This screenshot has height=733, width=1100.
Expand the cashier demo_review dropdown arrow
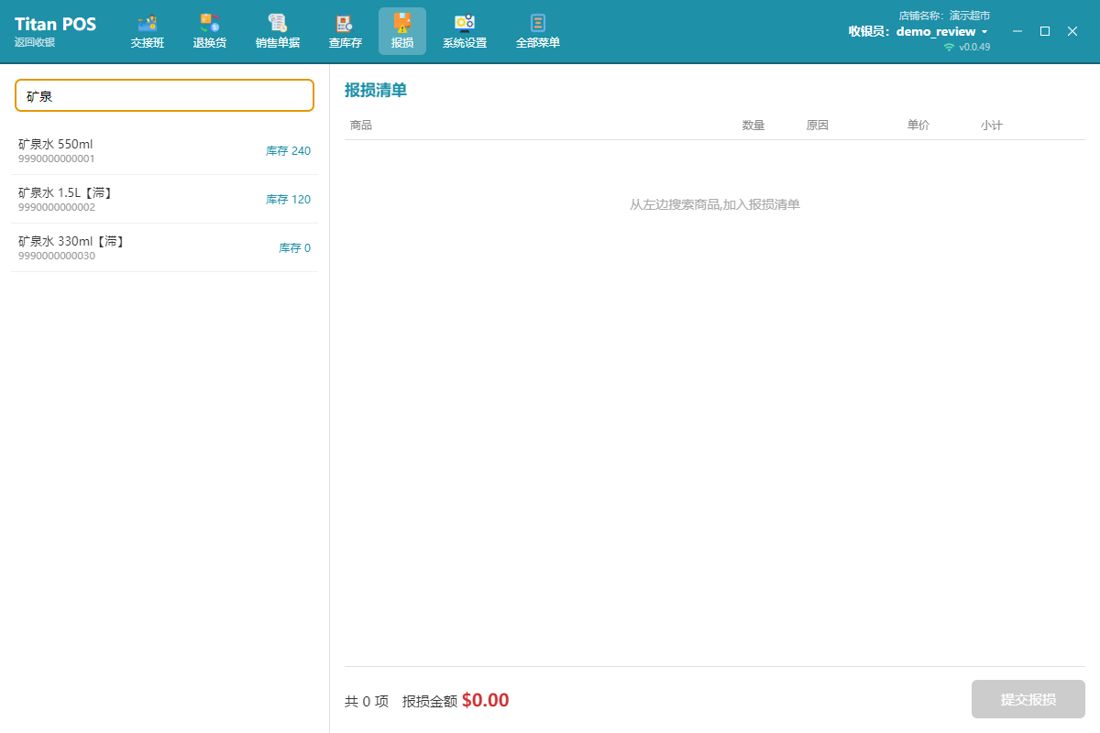pos(984,32)
